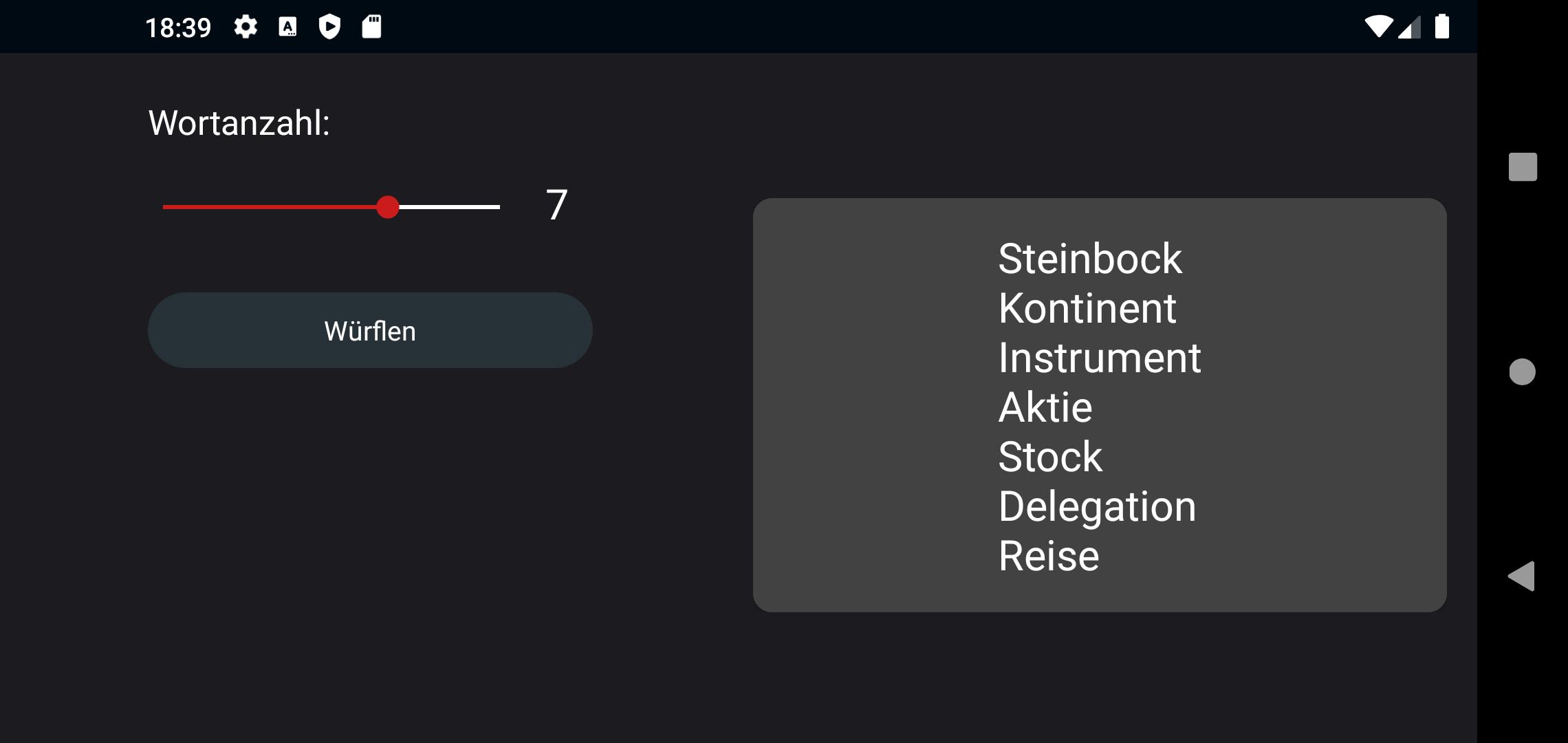
Task: Click the word Instrument in list
Action: (1099, 358)
